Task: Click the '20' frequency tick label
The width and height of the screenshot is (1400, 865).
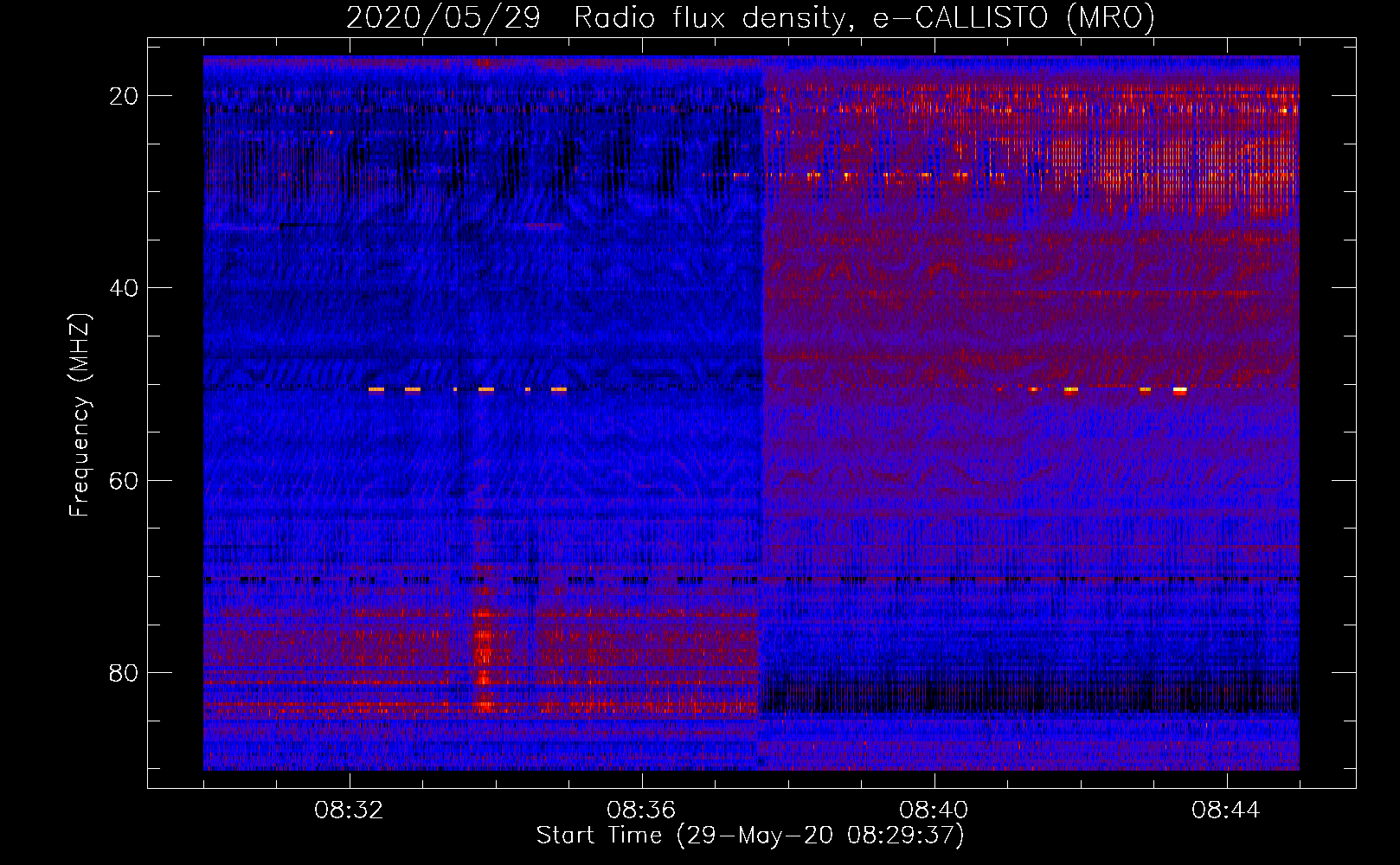Action: (124, 96)
